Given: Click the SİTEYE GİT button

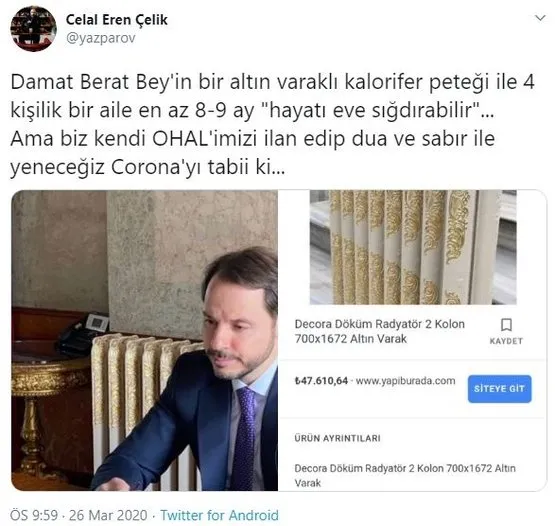Looking at the screenshot, I should [499, 389].
